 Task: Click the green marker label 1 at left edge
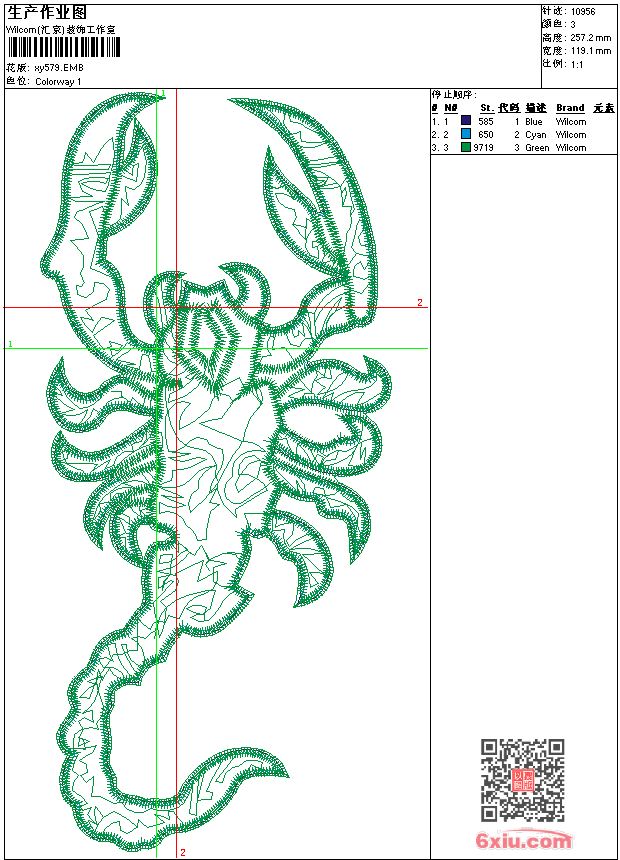(10, 344)
